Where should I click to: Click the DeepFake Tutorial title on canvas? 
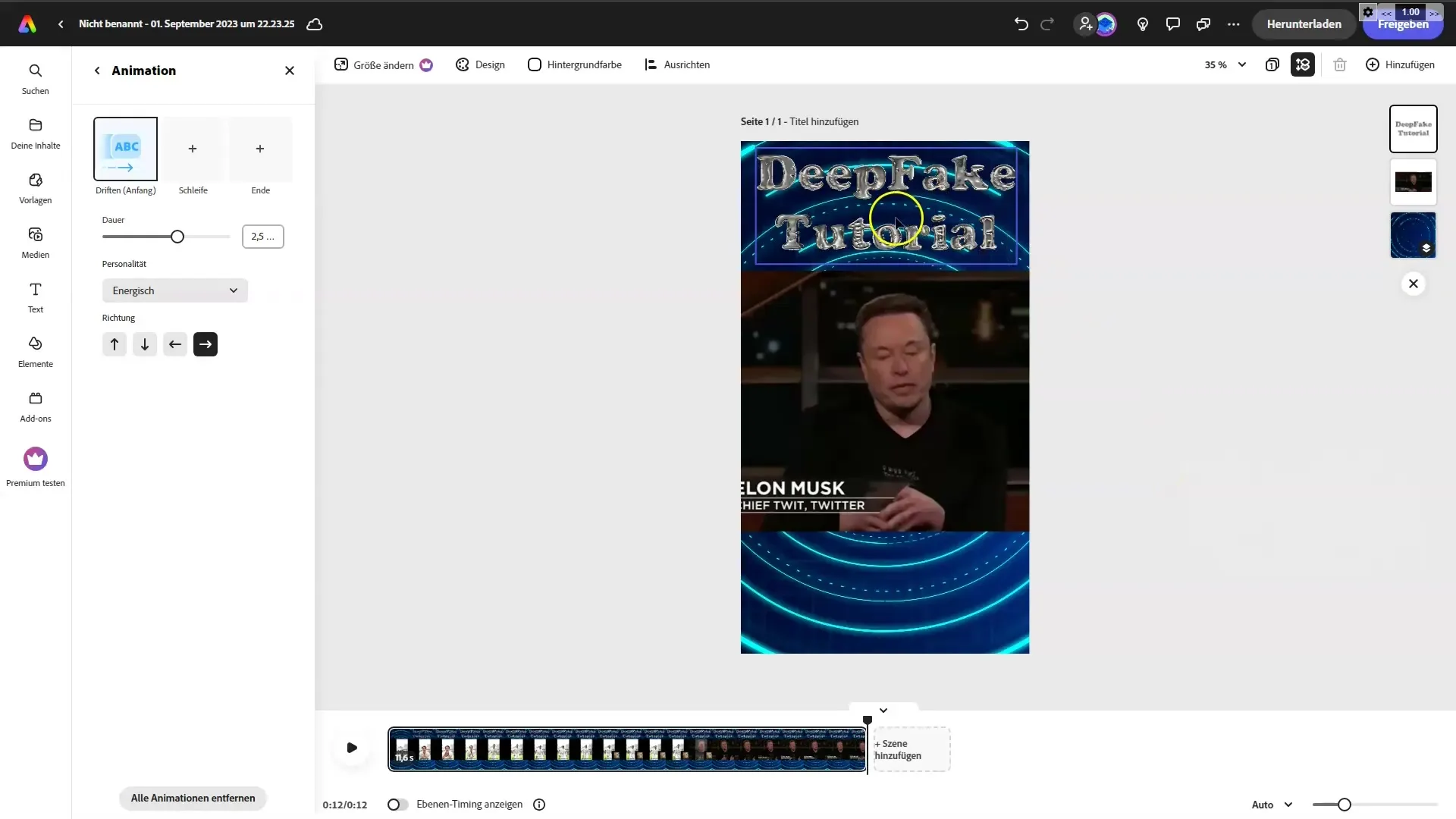pyautogui.click(x=886, y=205)
